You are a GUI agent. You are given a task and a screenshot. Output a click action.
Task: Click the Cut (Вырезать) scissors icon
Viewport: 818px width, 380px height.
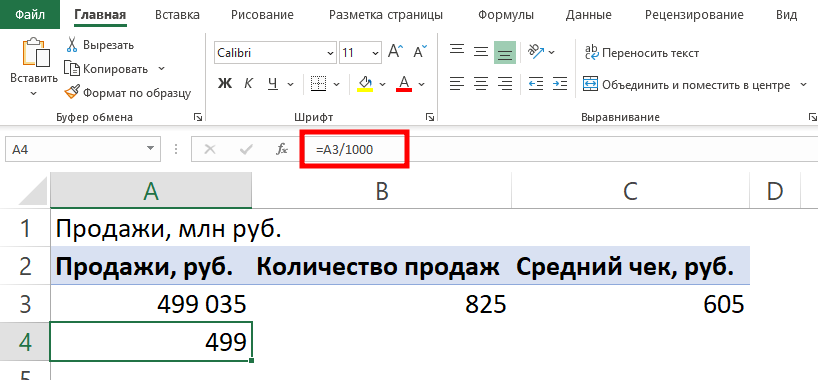point(72,45)
